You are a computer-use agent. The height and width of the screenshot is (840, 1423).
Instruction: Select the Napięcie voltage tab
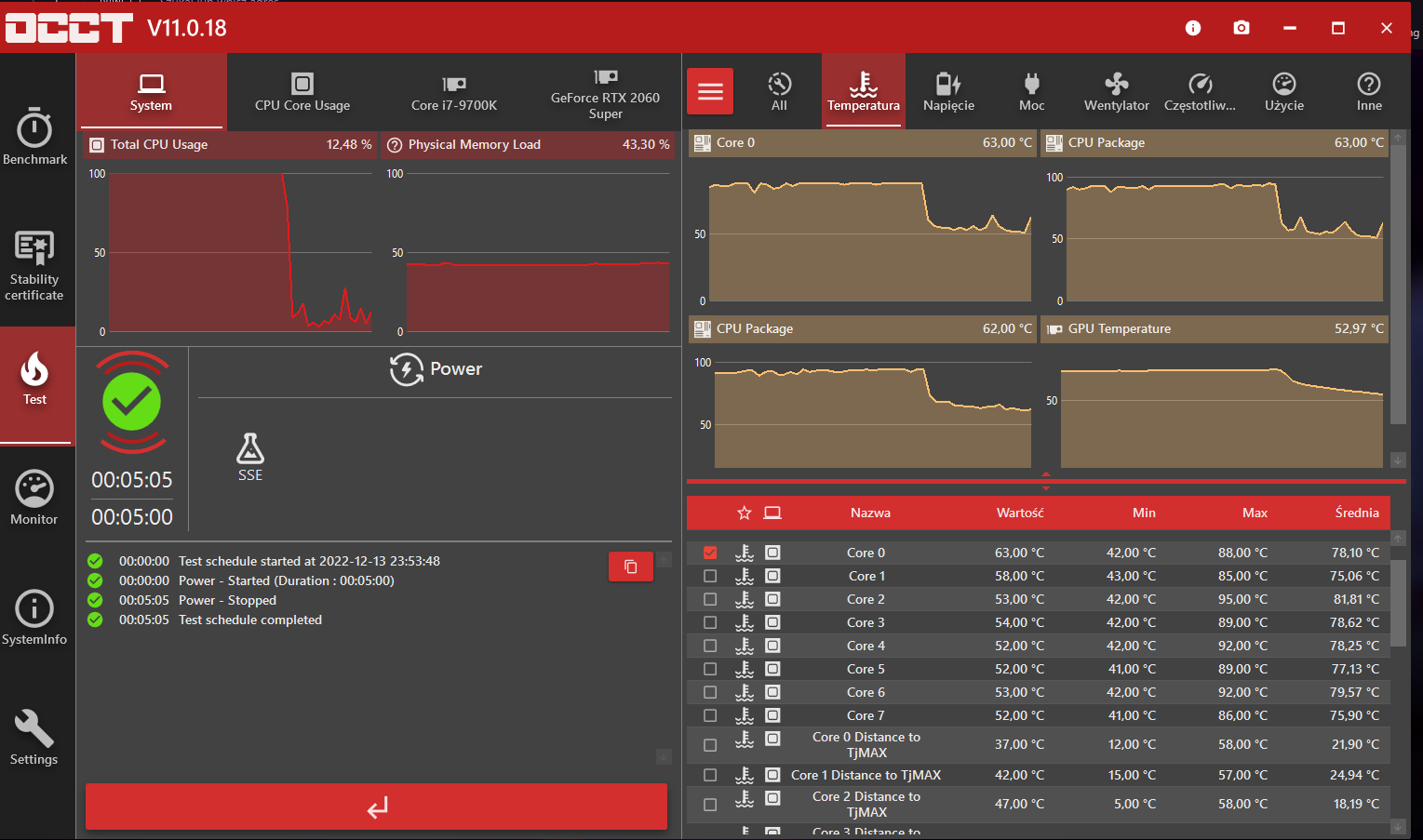(948, 91)
